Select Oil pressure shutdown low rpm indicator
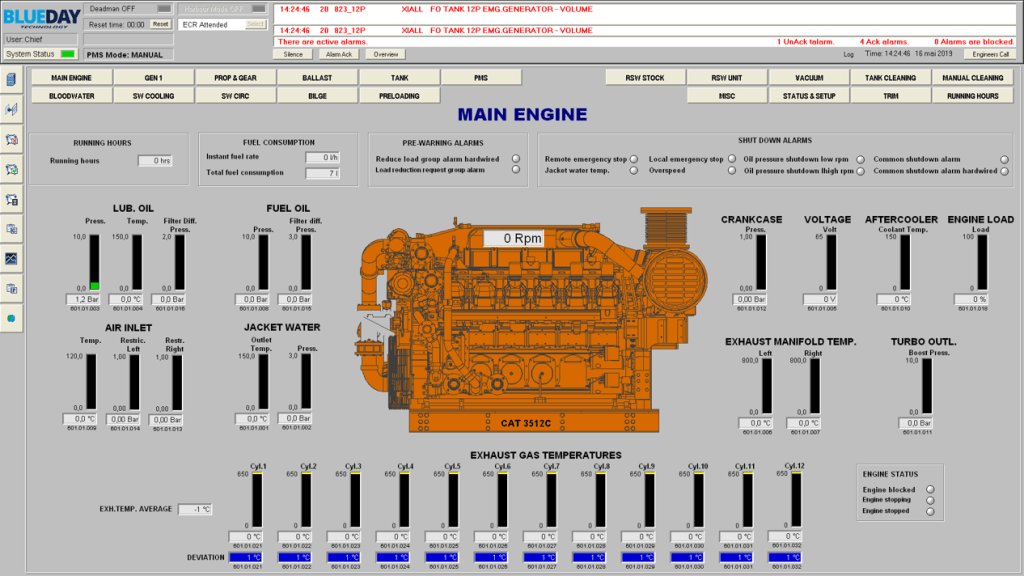The image size is (1024, 576). tap(860, 159)
